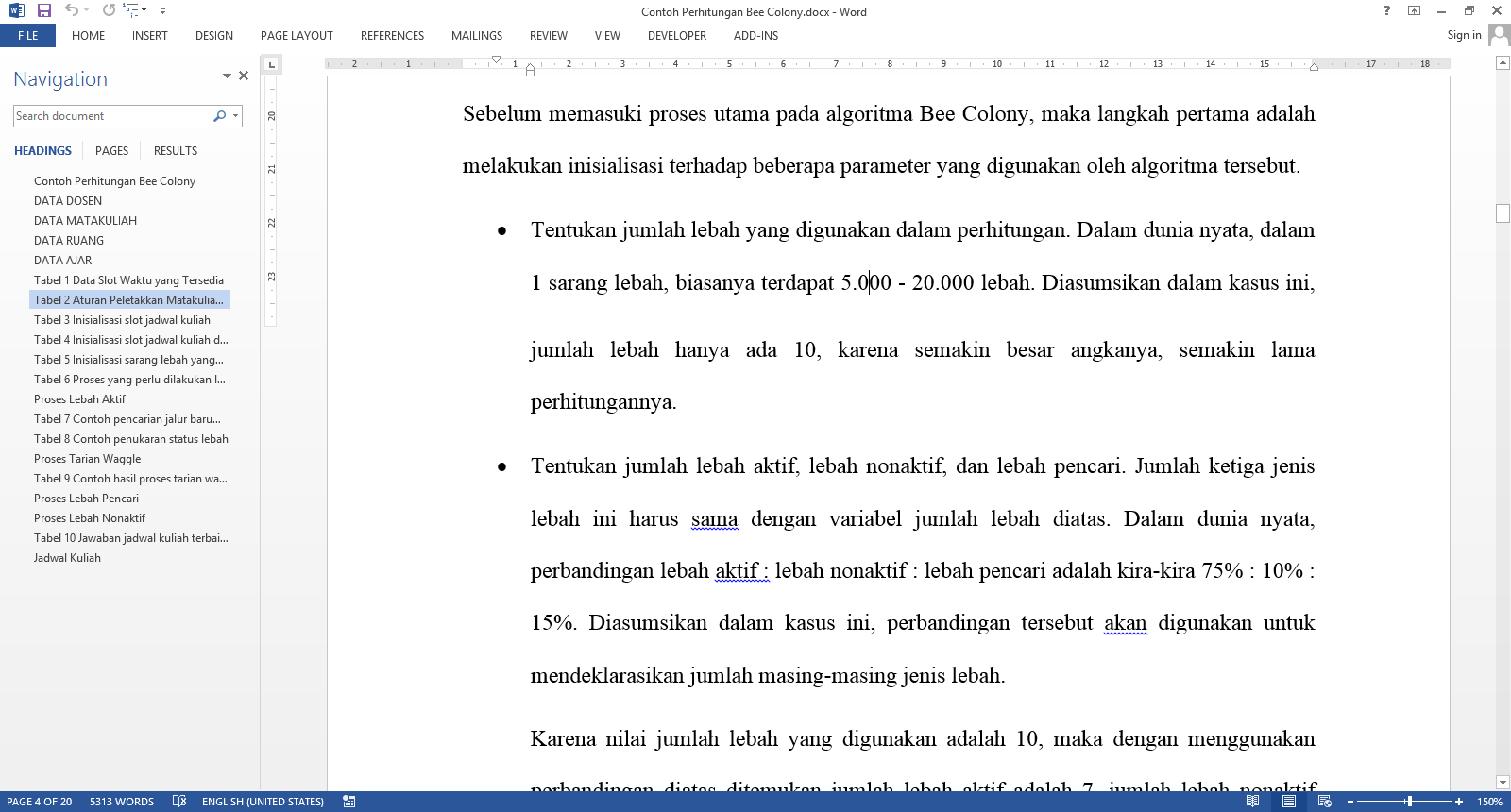This screenshot has width=1511, height=812.
Task: Click the Repeat/Redo icon
Action: coord(110,10)
